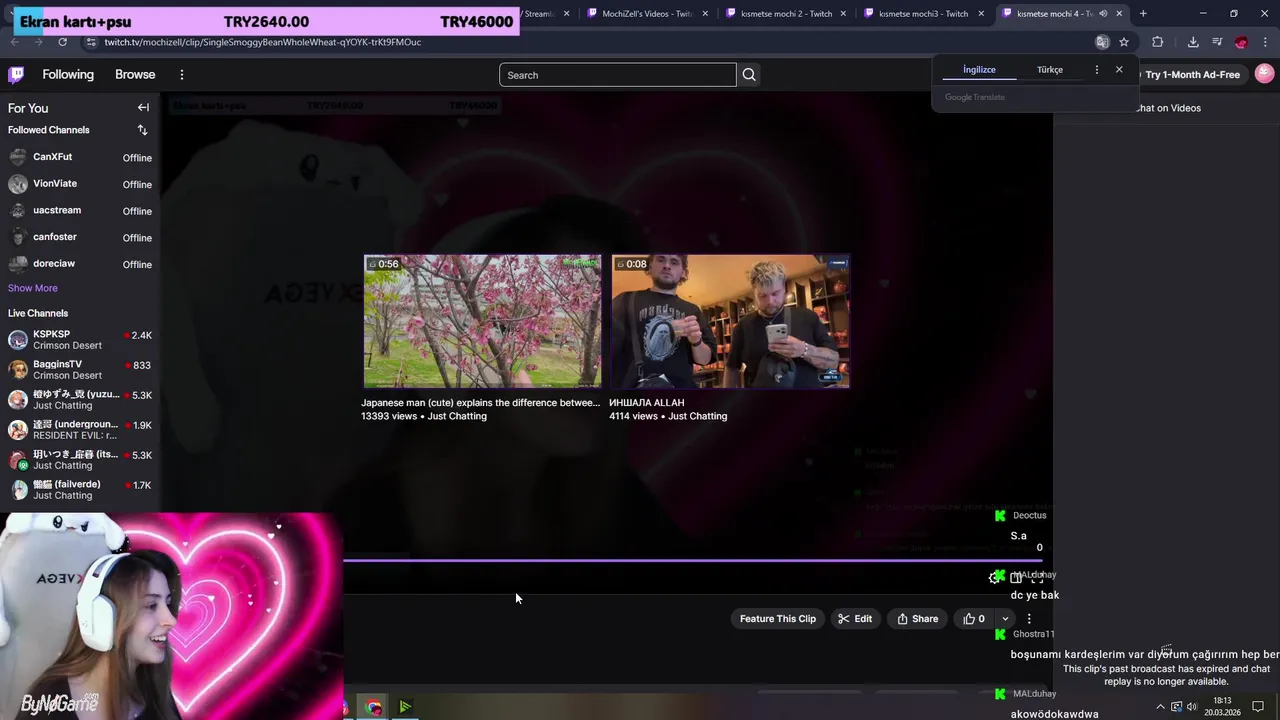Click Feature This Clip button

(x=778, y=619)
